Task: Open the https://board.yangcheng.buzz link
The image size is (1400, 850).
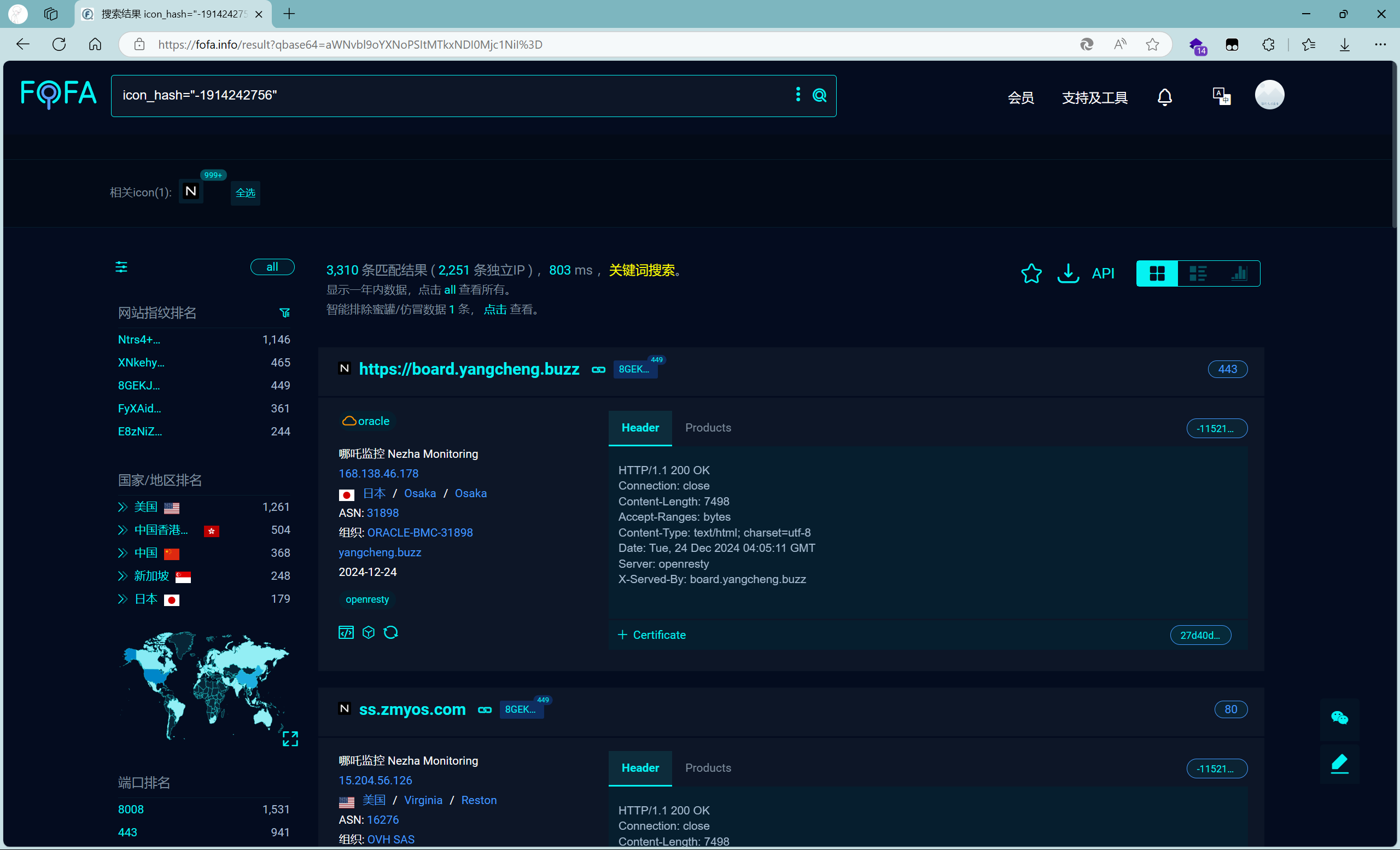Action: (469, 369)
